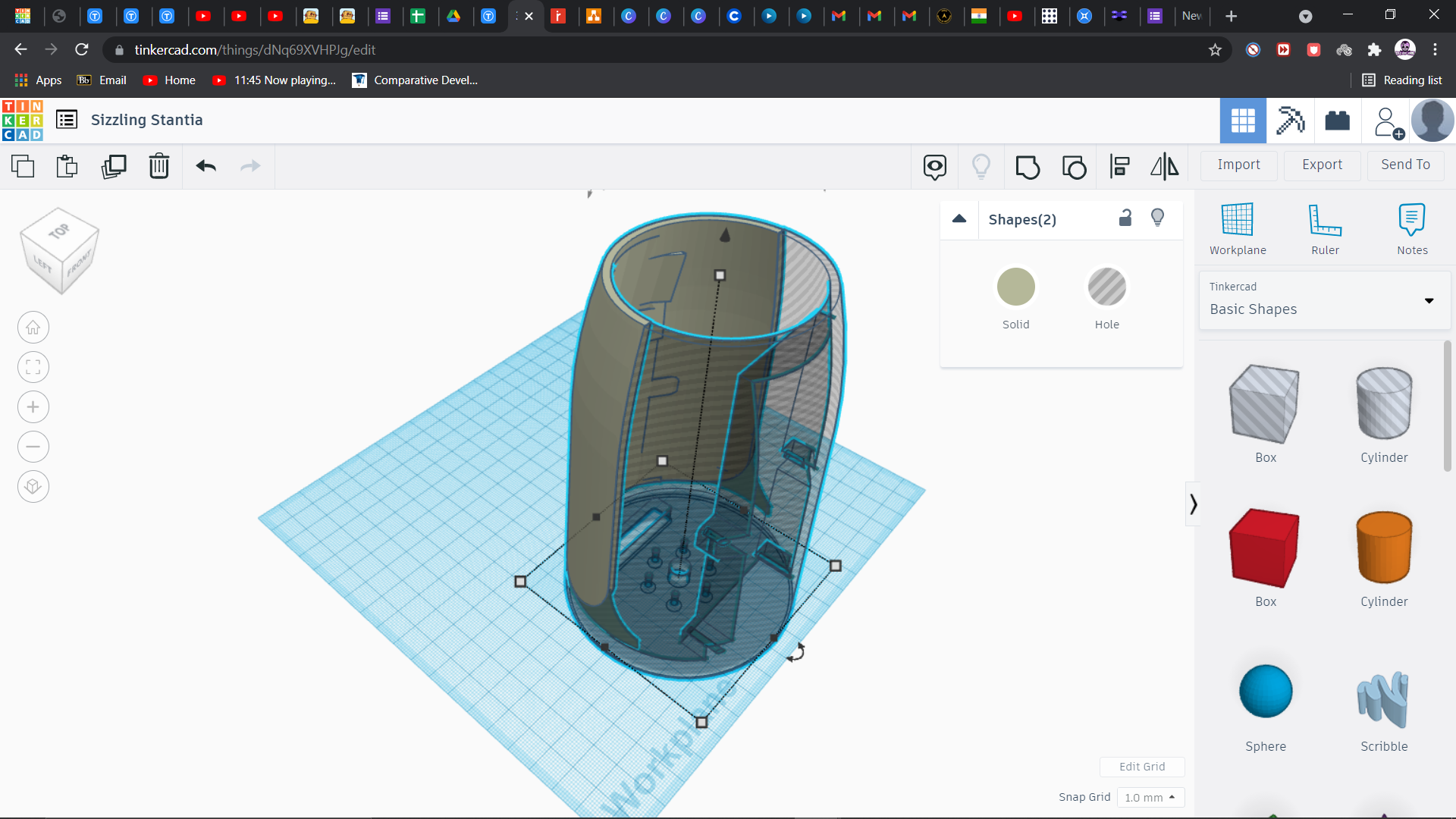The height and width of the screenshot is (819, 1456).
Task: Toggle visibility lightbulb in Shapes panel
Action: pyautogui.click(x=1157, y=218)
